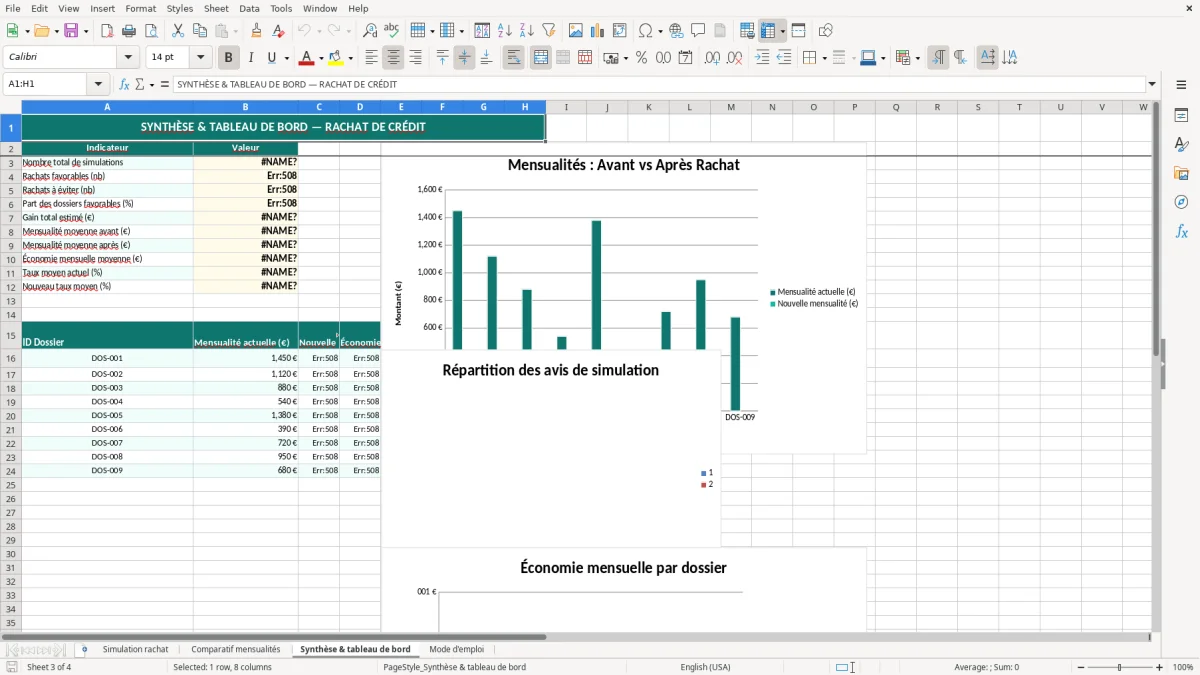Switch to the Mode d'emploi sheet tab

point(457,649)
